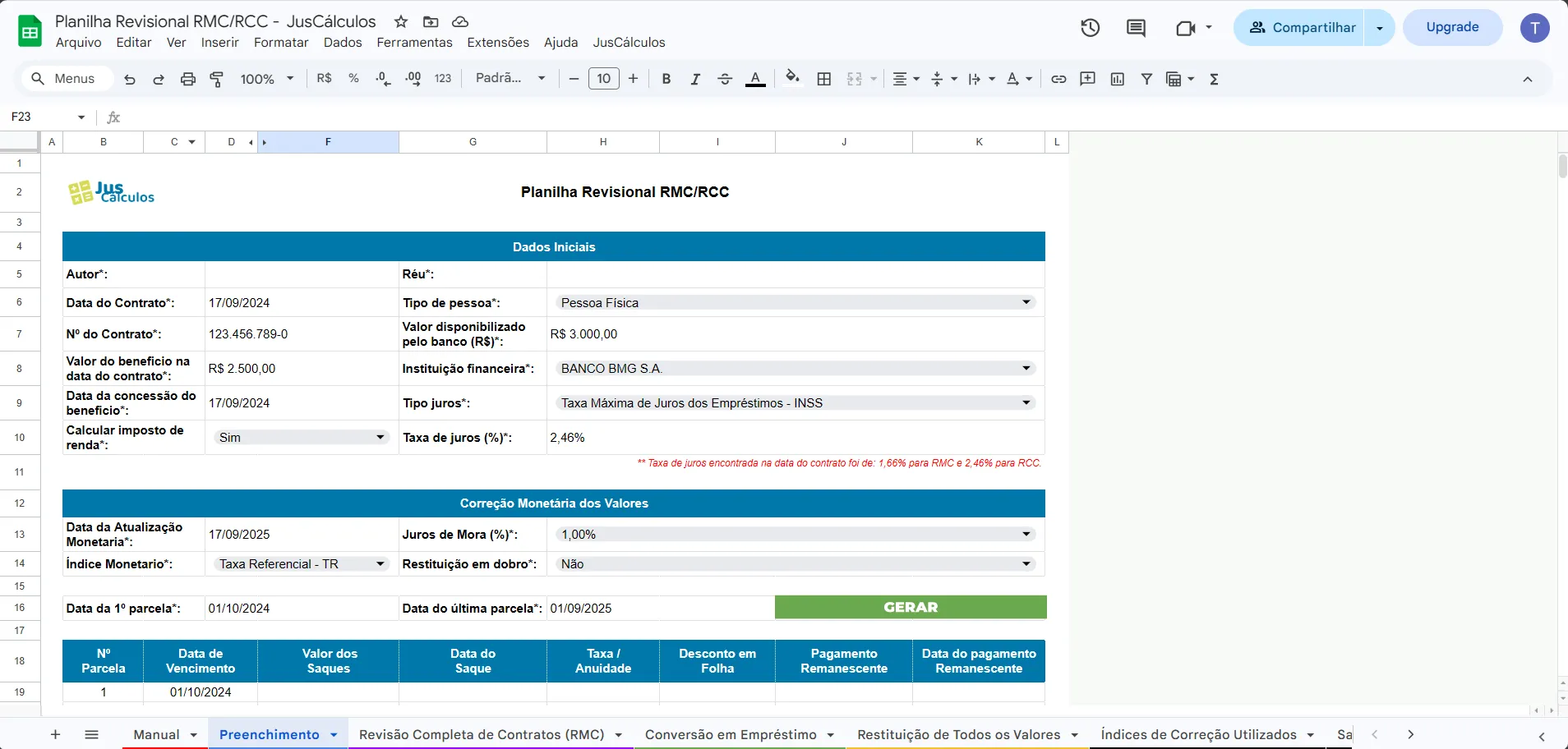Open Tipo juros dropdown

(795, 403)
